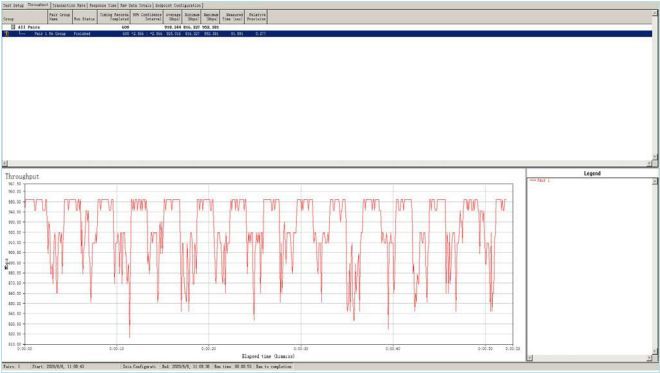Click the 95% Confidence Interval column header
This screenshot has width=660, height=373.
pos(147,17)
